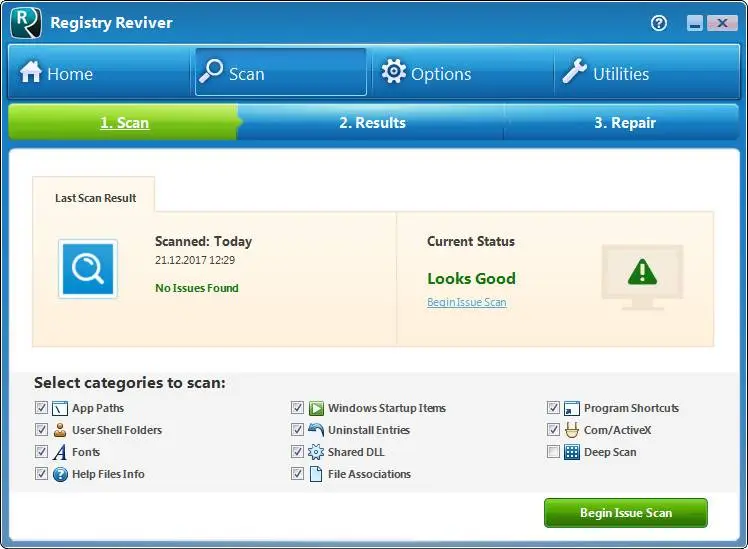Click the green Begin Issue Scan button
This screenshot has width=748, height=549.
(626, 513)
